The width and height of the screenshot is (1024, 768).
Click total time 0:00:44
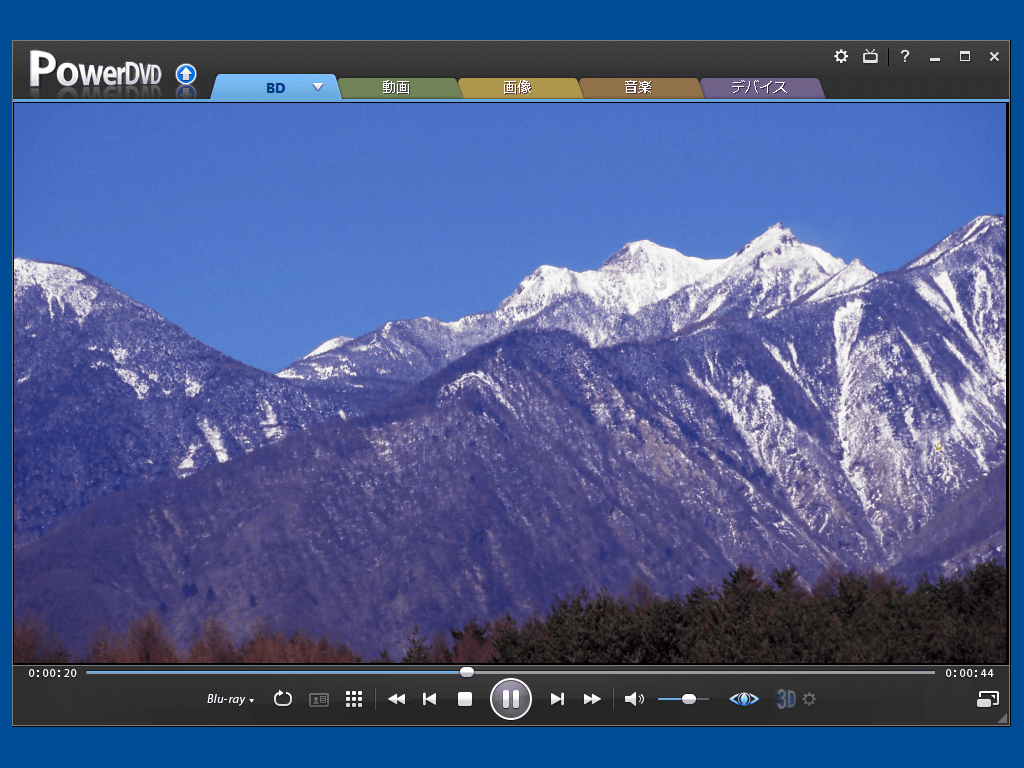pyautogui.click(x=969, y=673)
